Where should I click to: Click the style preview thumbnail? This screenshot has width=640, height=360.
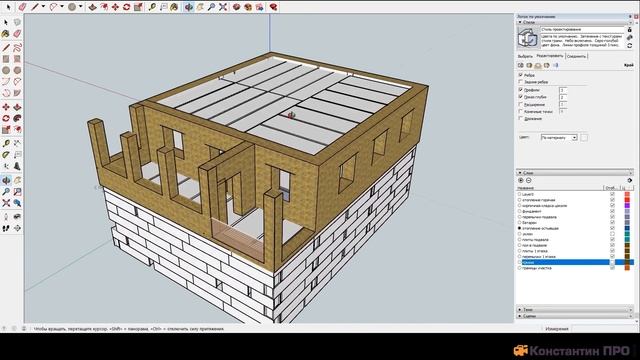pyautogui.click(x=528, y=38)
